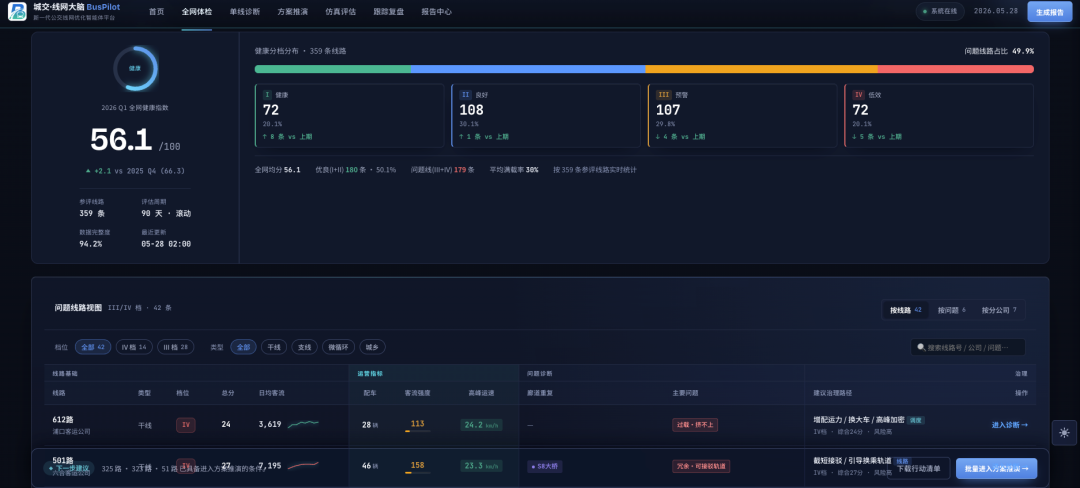The image size is (1080, 488).
Task: Filter route type by 支线 chip
Action: 304,347
